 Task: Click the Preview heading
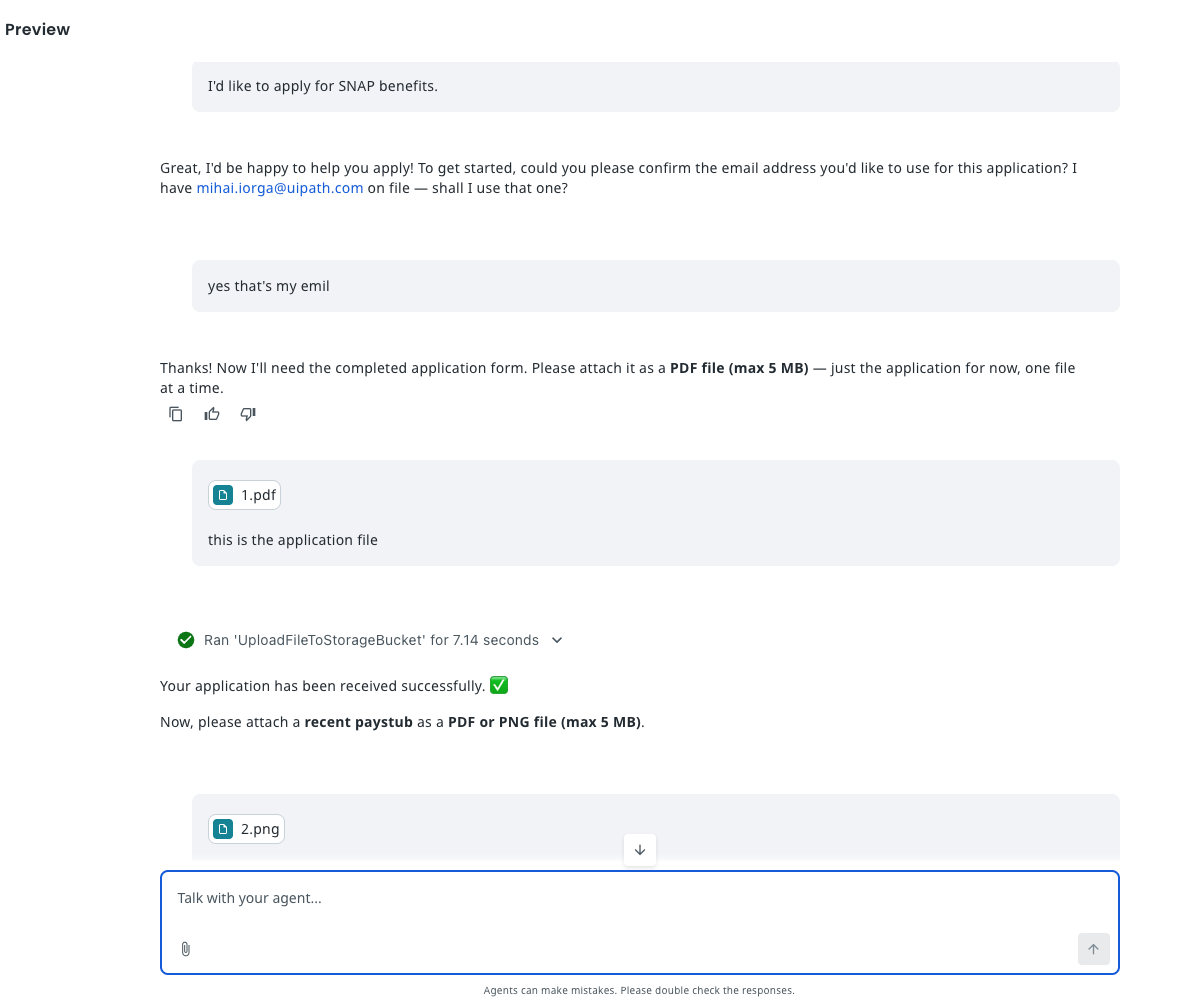point(37,30)
